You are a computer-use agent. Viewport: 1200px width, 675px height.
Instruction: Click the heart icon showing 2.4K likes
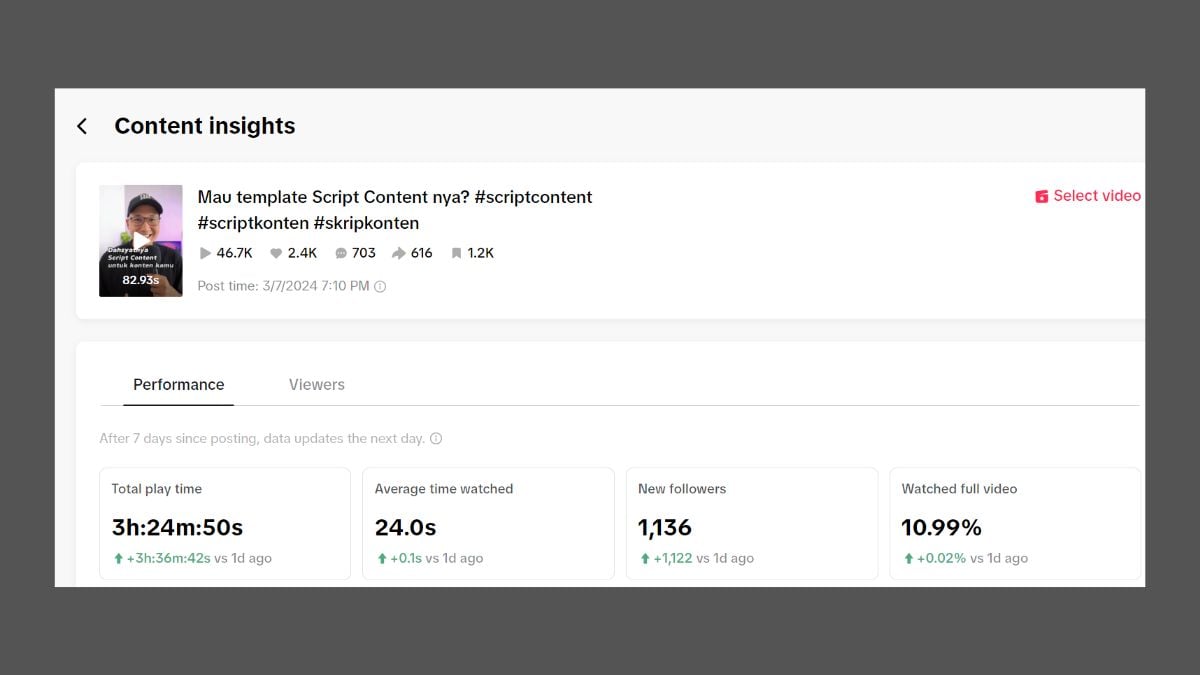[275, 253]
